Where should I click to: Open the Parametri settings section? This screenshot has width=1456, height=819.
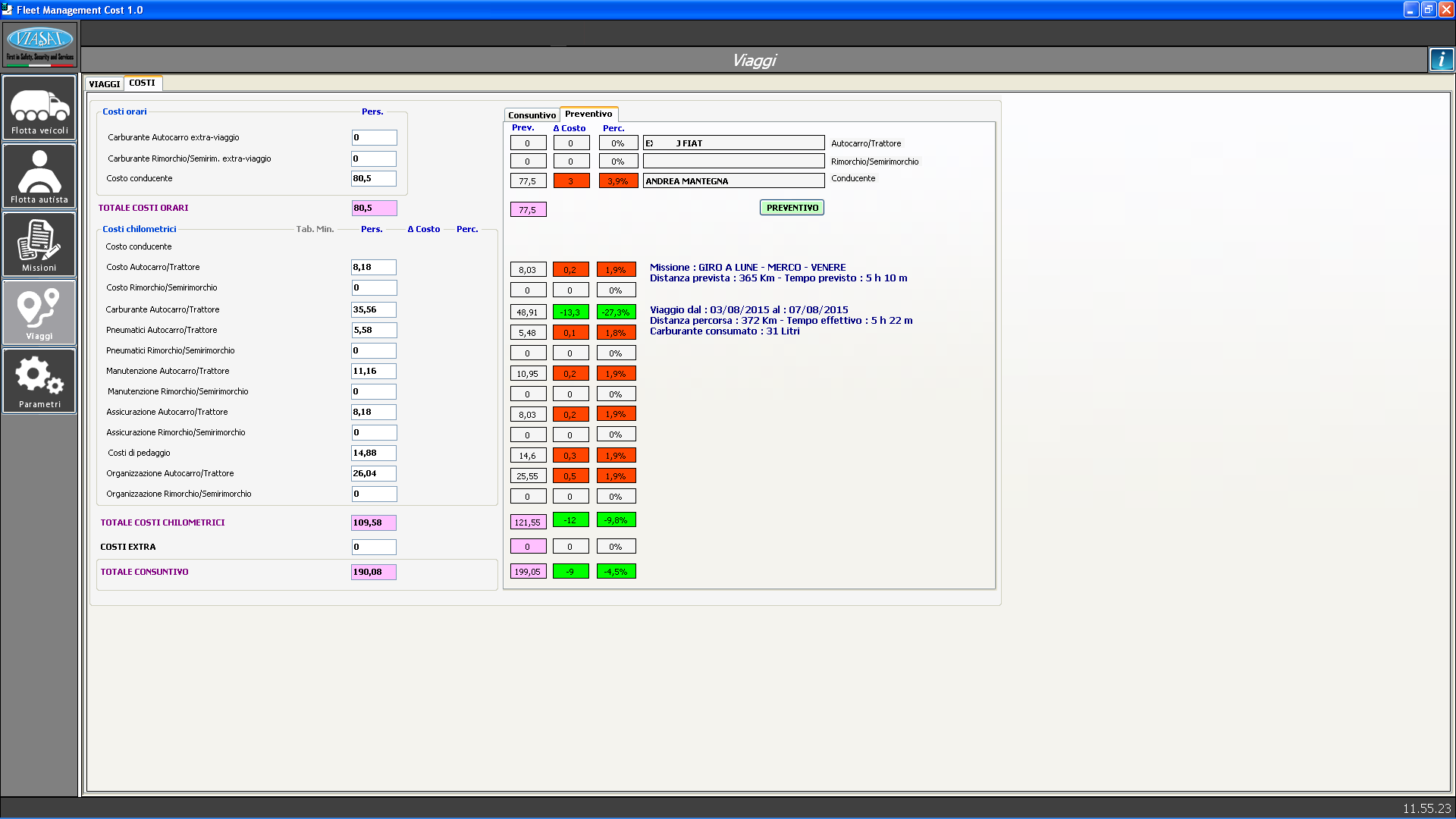39,381
